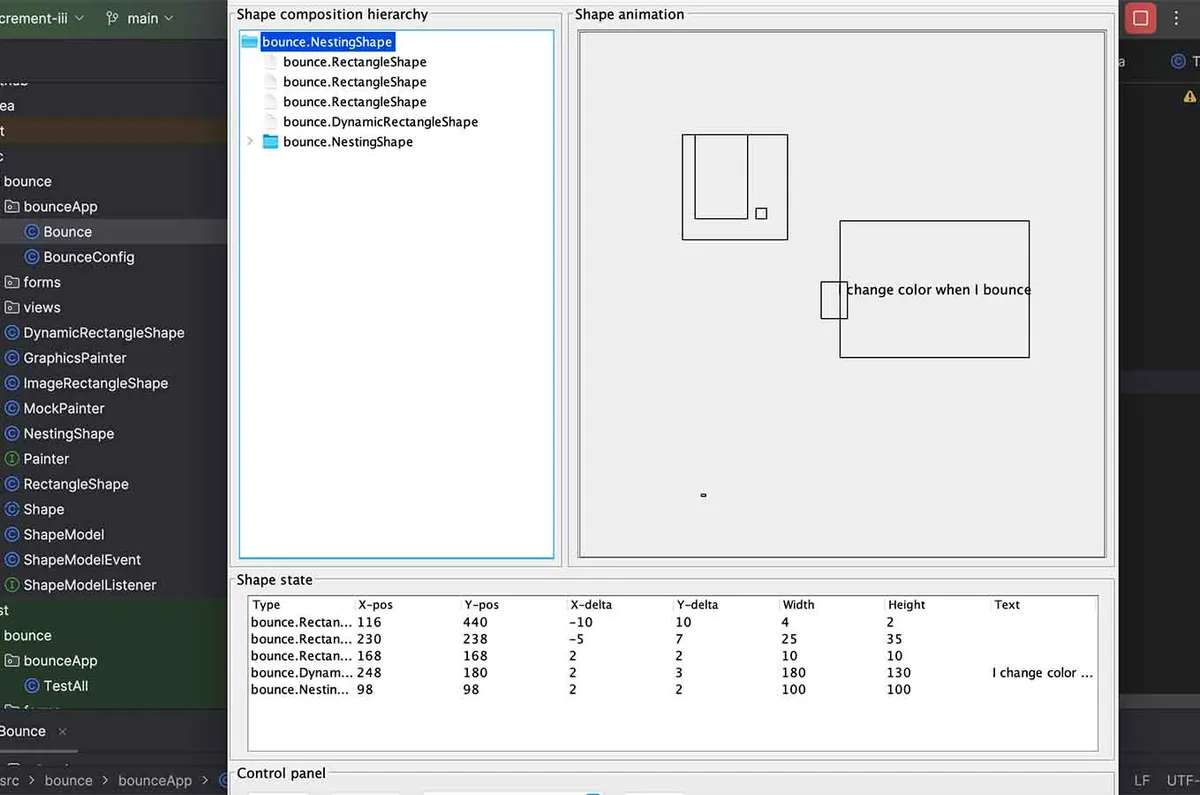Click the root NestingShape folder icon
Image resolution: width=1200 pixels, height=795 pixels.
[250, 42]
